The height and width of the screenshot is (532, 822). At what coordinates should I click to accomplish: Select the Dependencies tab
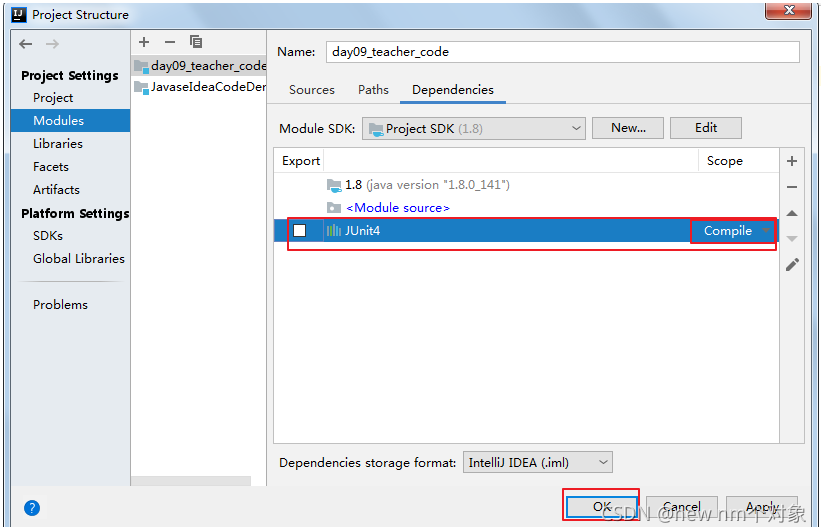point(453,90)
